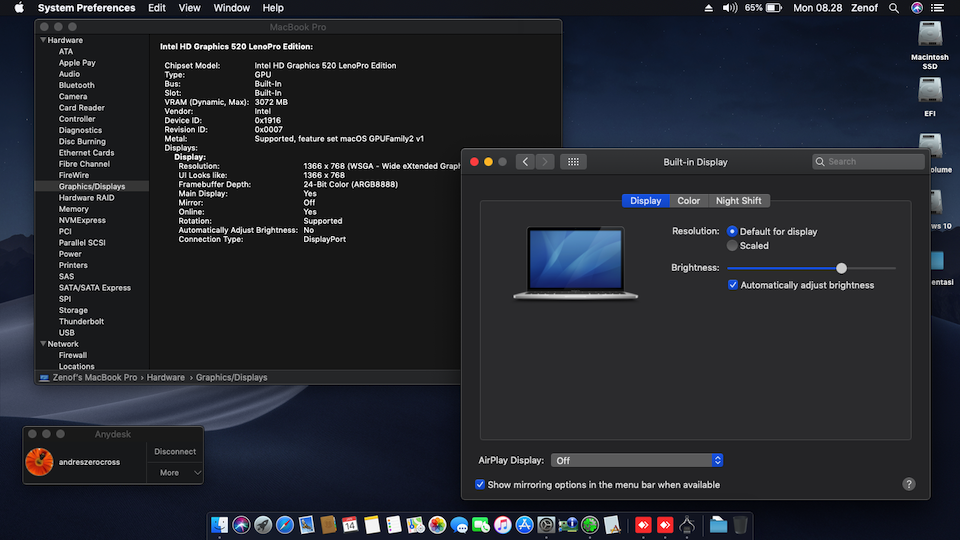960x540 pixels.
Task: Collapse the Hardware section in the sidebar
Action: 42,40
